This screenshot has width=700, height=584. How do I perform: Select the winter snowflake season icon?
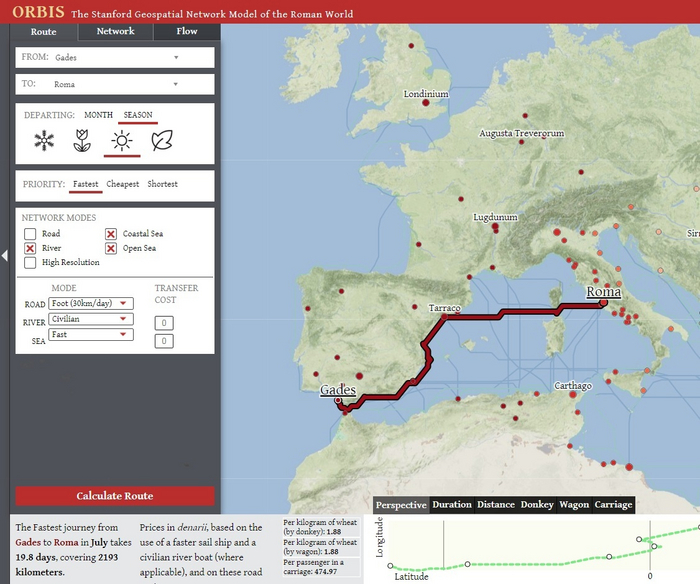tap(44, 141)
